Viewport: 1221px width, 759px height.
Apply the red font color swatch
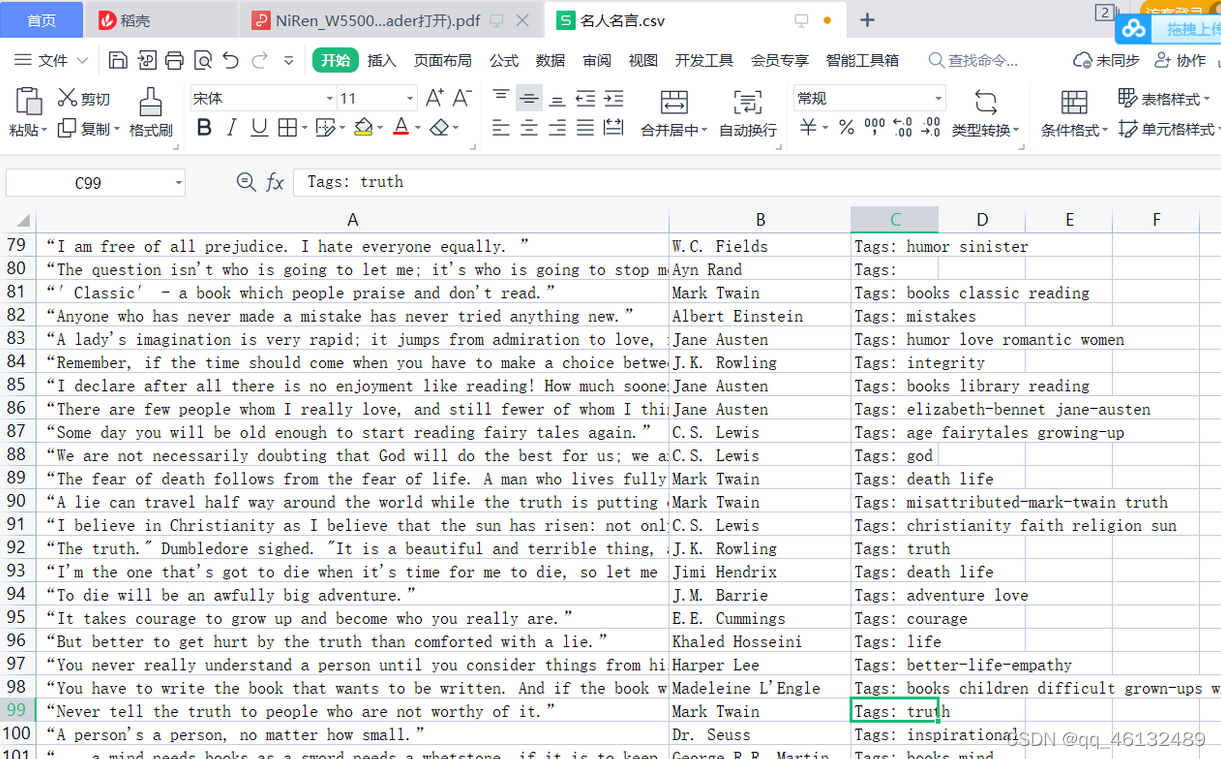click(401, 128)
